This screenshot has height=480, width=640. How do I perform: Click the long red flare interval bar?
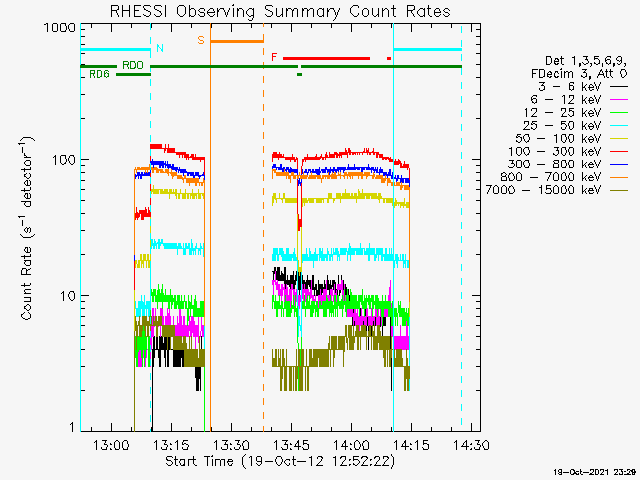click(327, 58)
